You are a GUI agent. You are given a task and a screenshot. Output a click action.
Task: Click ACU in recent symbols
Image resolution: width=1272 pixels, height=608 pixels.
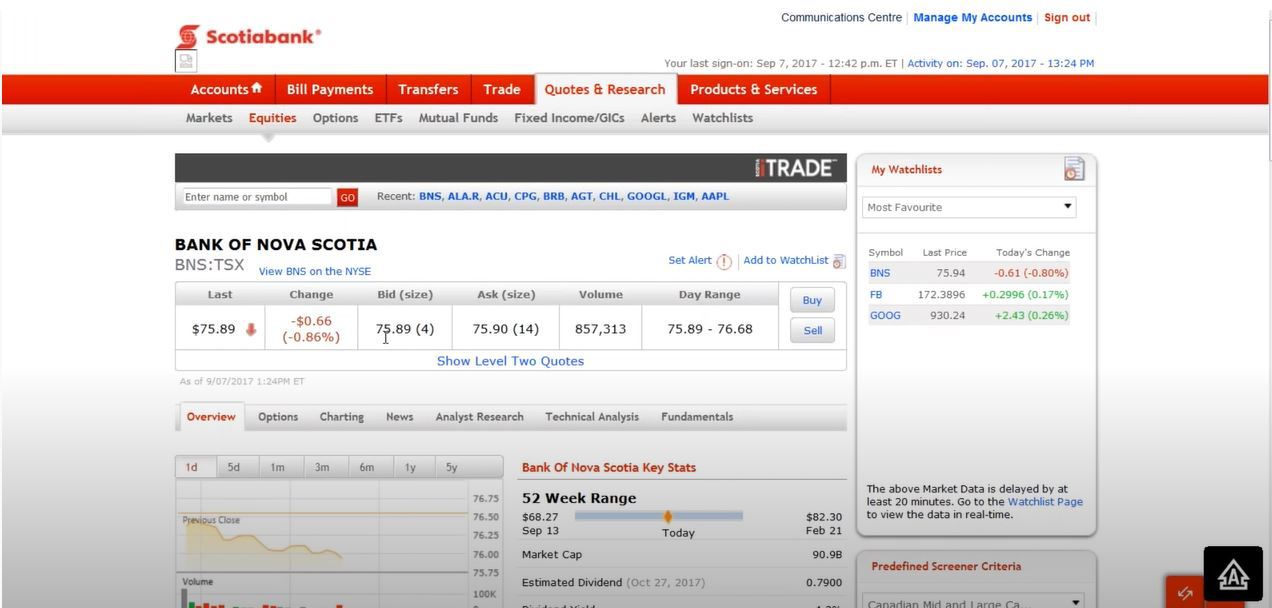click(497, 197)
